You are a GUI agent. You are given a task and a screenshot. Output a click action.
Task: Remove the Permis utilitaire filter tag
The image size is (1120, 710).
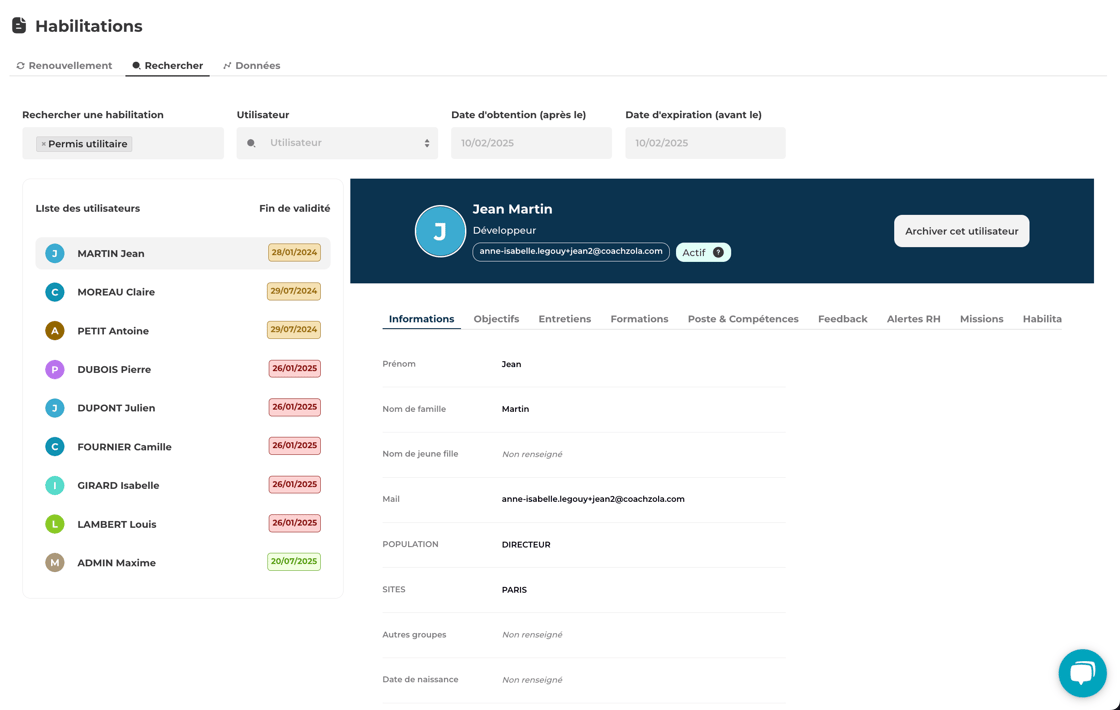pos(43,144)
